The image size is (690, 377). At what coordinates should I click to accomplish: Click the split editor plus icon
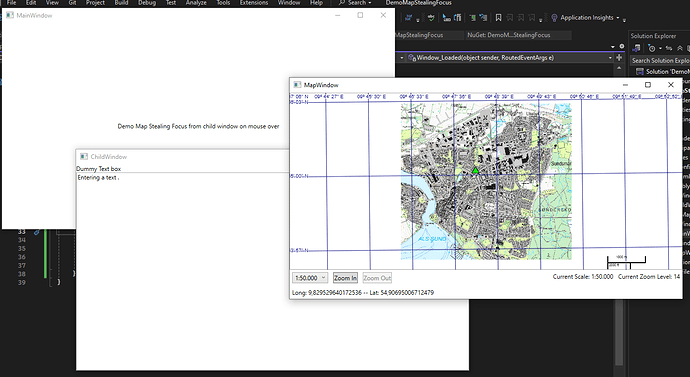pyautogui.click(x=619, y=58)
